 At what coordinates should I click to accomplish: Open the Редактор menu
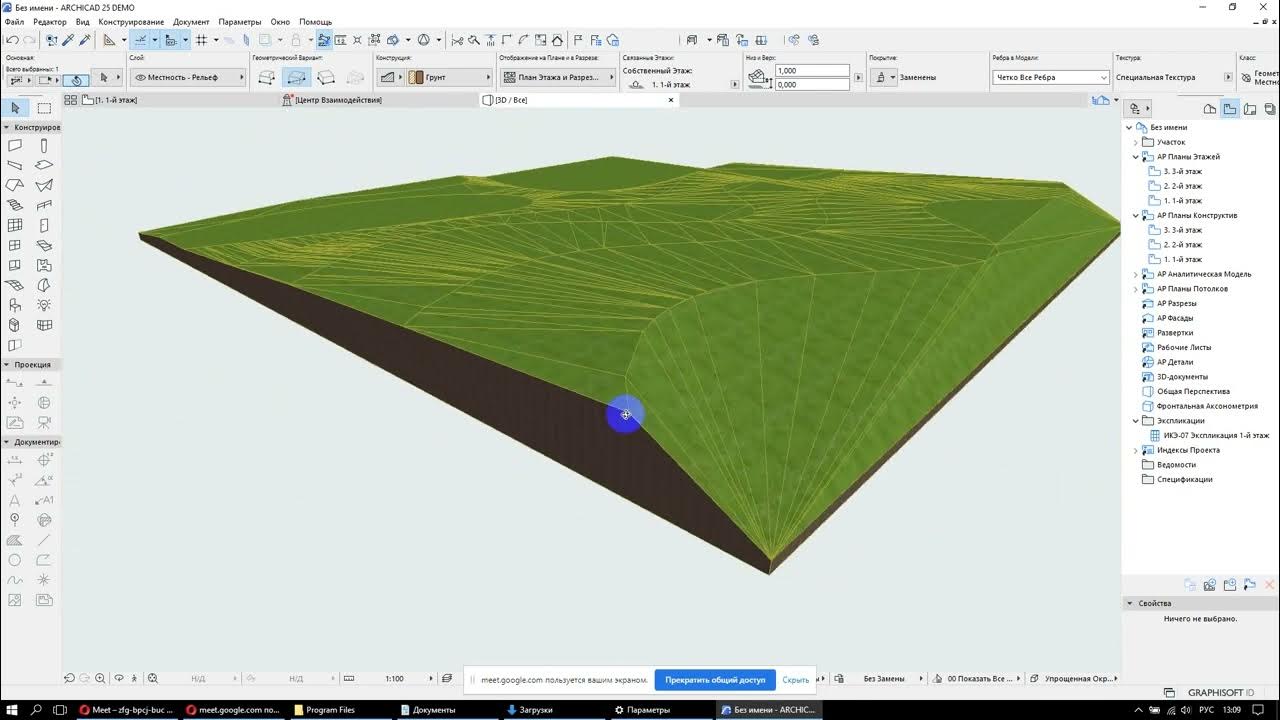[x=50, y=21]
